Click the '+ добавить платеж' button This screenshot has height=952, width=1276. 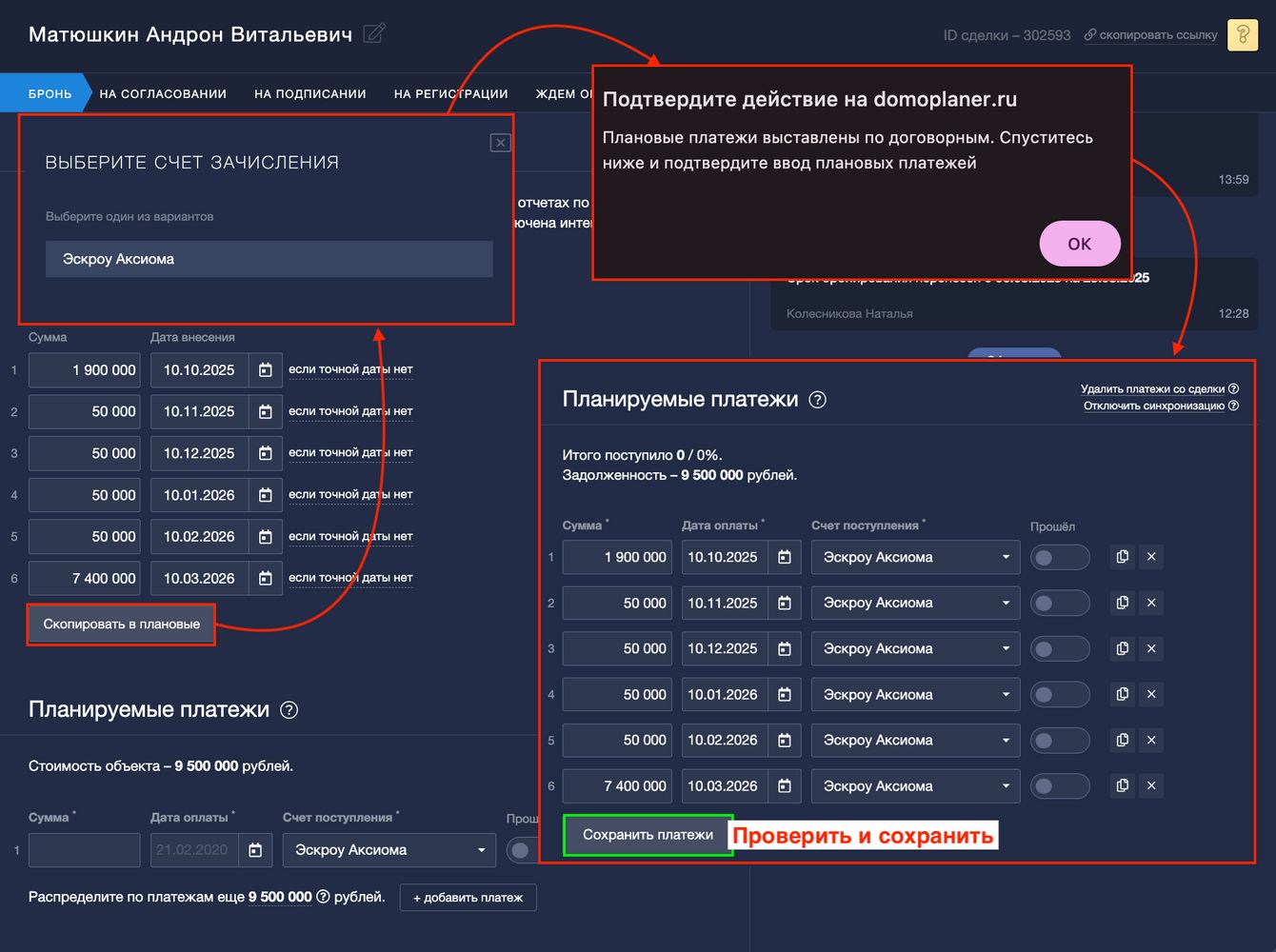pyautogui.click(x=469, y=898)
